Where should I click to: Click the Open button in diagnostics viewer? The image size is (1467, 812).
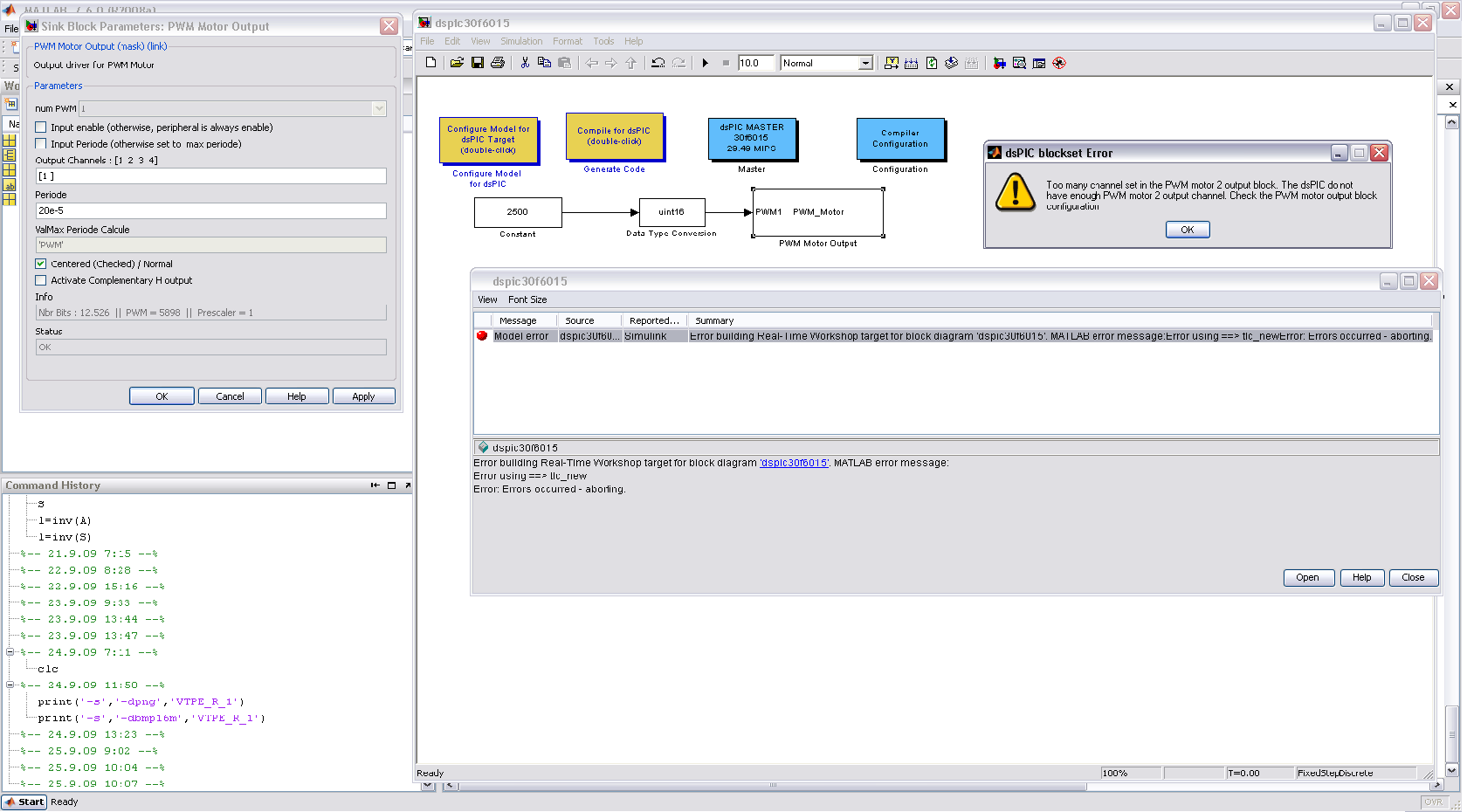1308,577
